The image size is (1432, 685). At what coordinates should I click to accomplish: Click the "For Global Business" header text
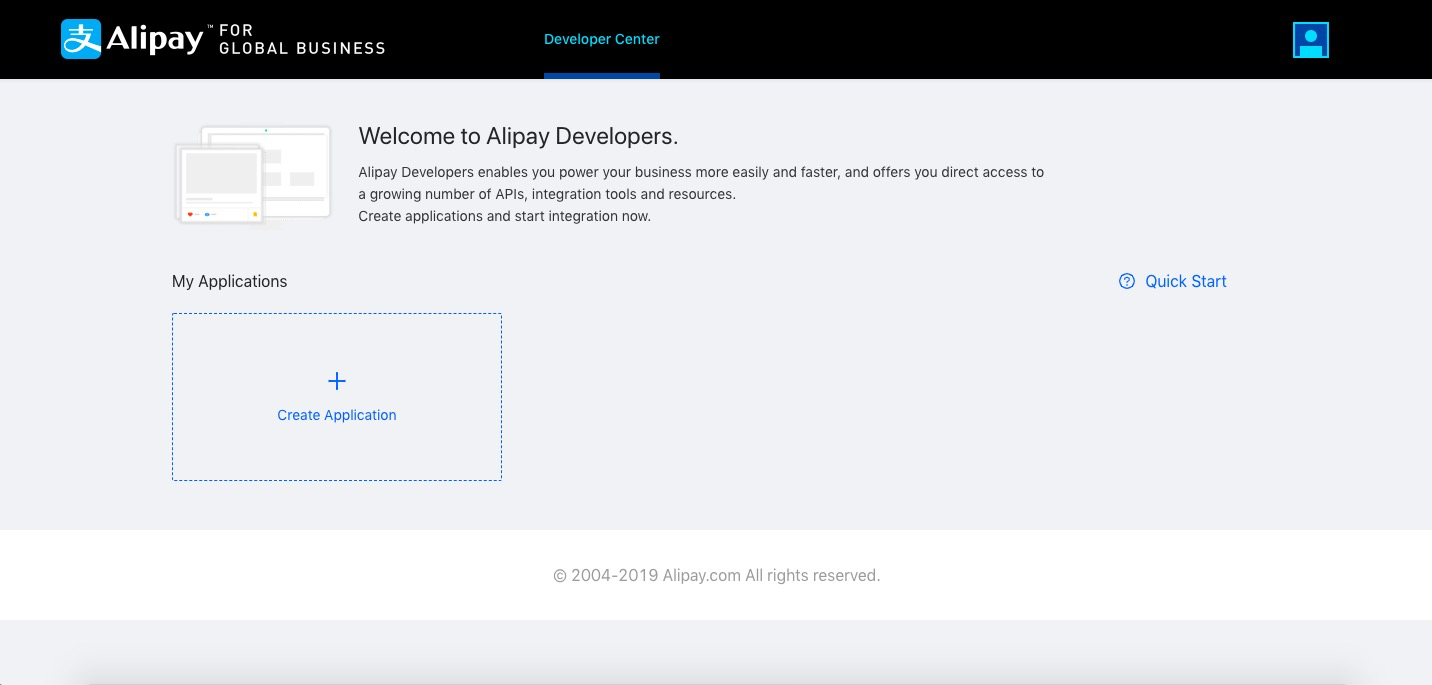[301, 40]
